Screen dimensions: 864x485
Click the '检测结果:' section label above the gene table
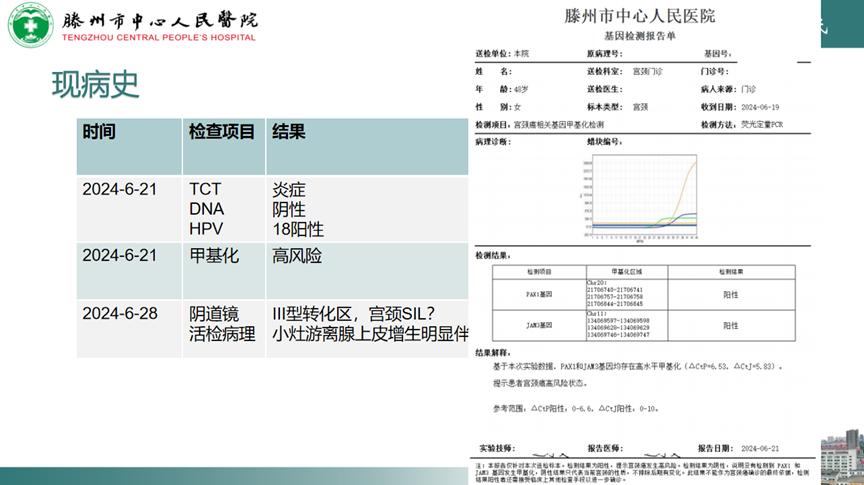pyautogui.click(x=493, y=256)
